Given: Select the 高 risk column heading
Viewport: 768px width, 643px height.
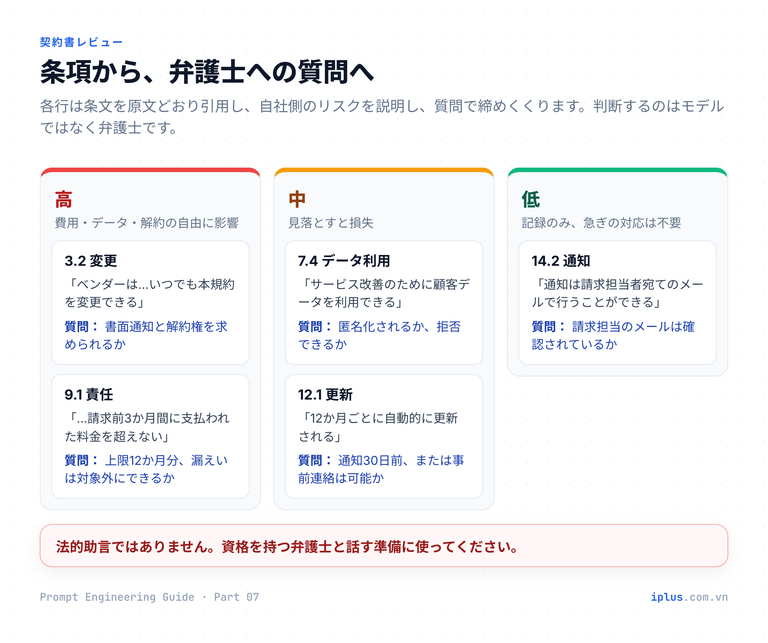Looking at the screenshot, I should point(64,200).
